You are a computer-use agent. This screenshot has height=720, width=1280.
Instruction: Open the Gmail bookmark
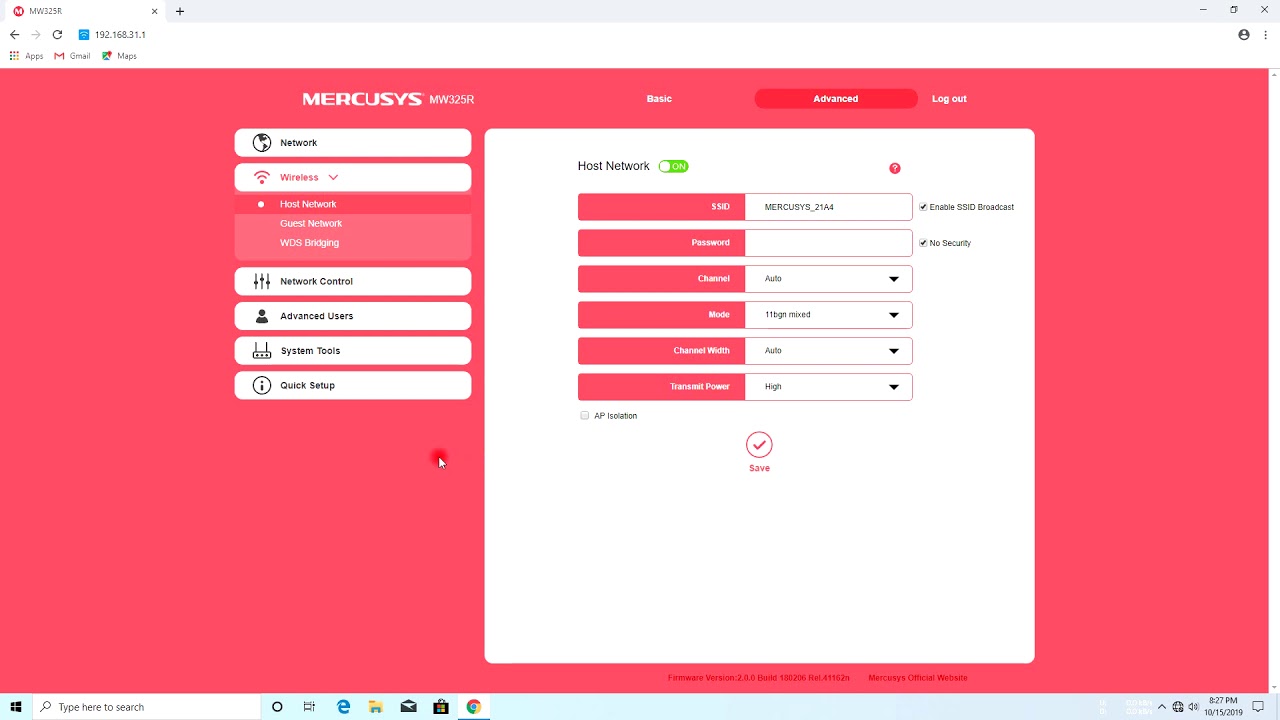pos(72,56)
